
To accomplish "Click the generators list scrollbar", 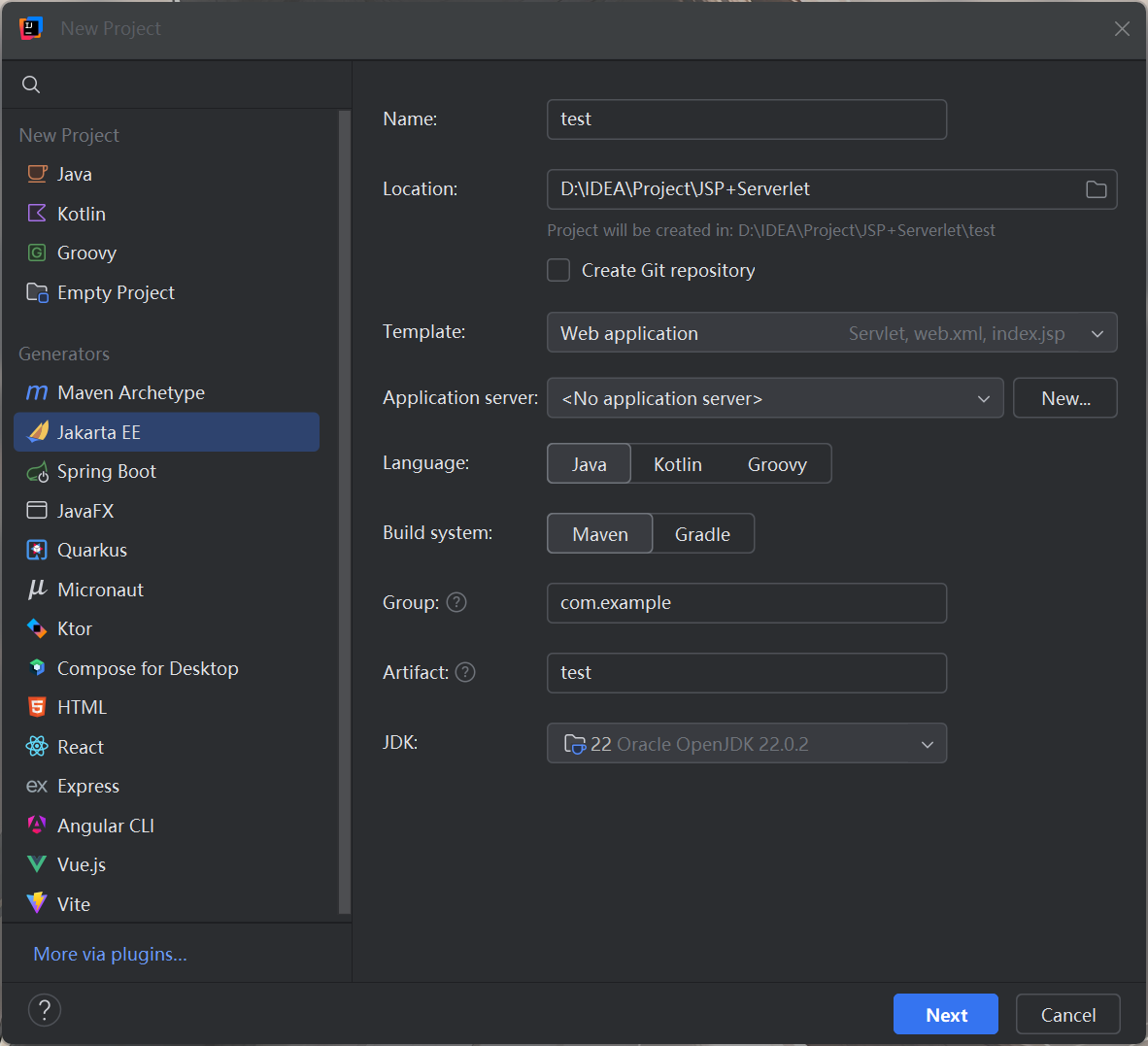I will [x=345, y=513].
